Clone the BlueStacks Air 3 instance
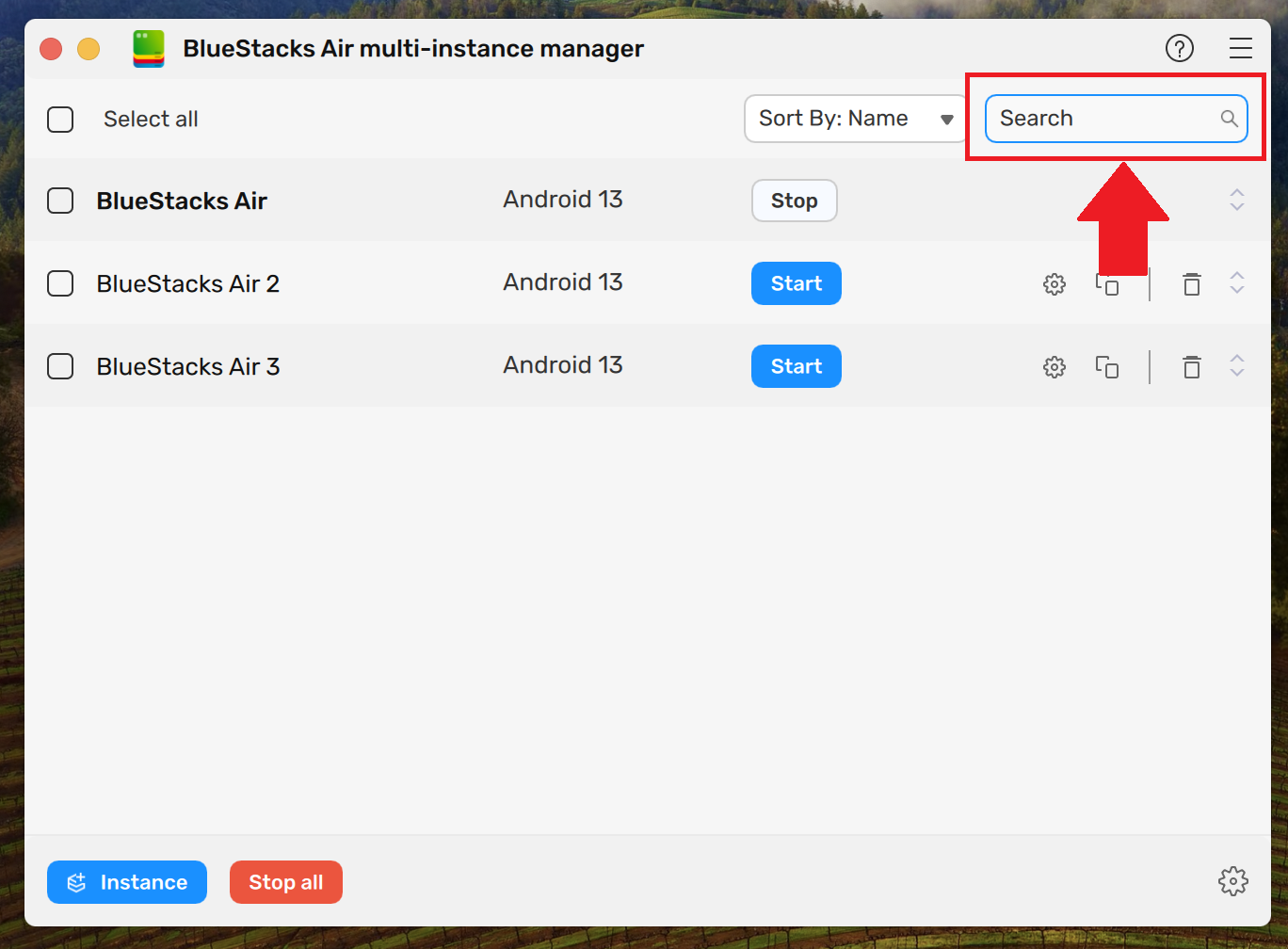1288x949 pixels. click(x=1107, y=366)
